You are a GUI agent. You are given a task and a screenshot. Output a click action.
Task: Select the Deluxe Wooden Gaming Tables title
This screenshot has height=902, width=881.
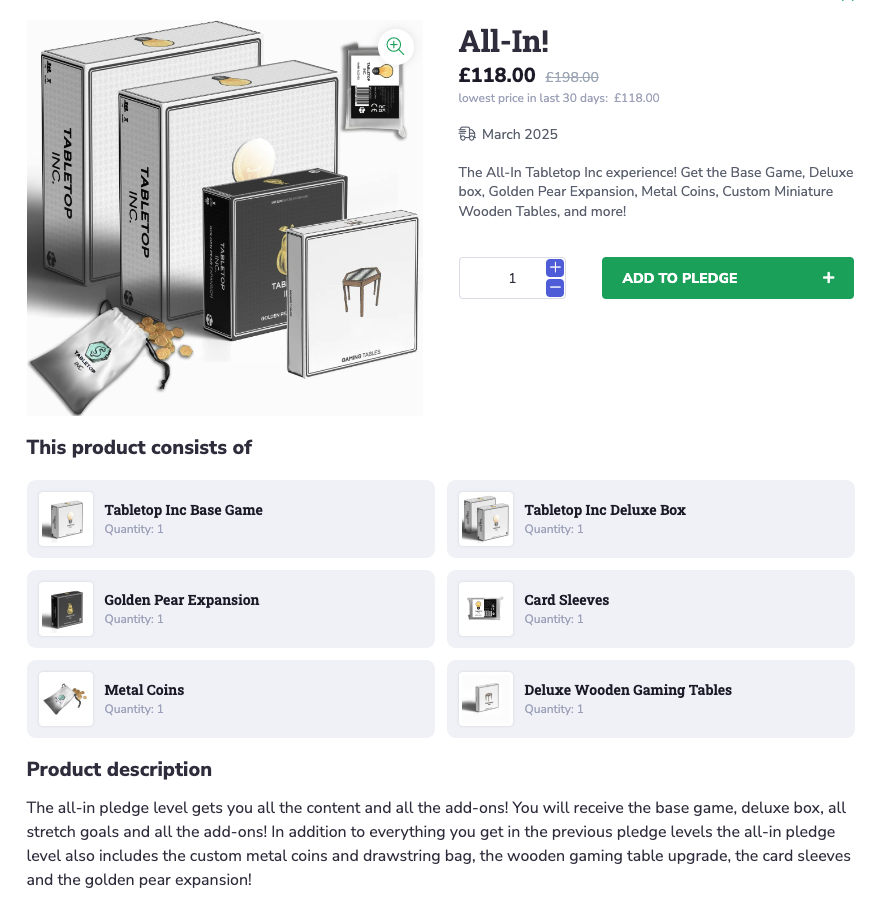click(x=628, y=690)
